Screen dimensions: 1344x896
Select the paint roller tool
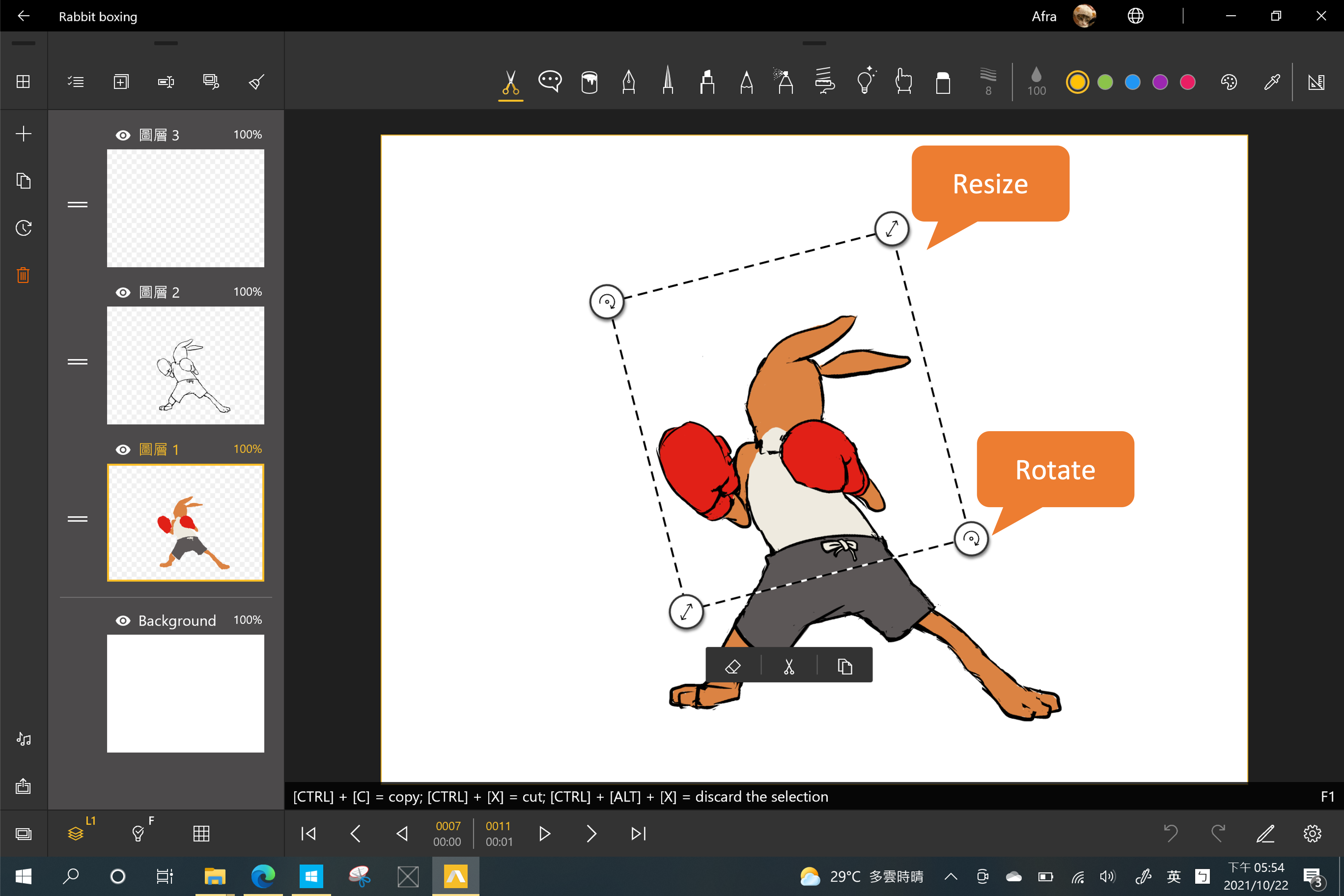coord(824,81)
